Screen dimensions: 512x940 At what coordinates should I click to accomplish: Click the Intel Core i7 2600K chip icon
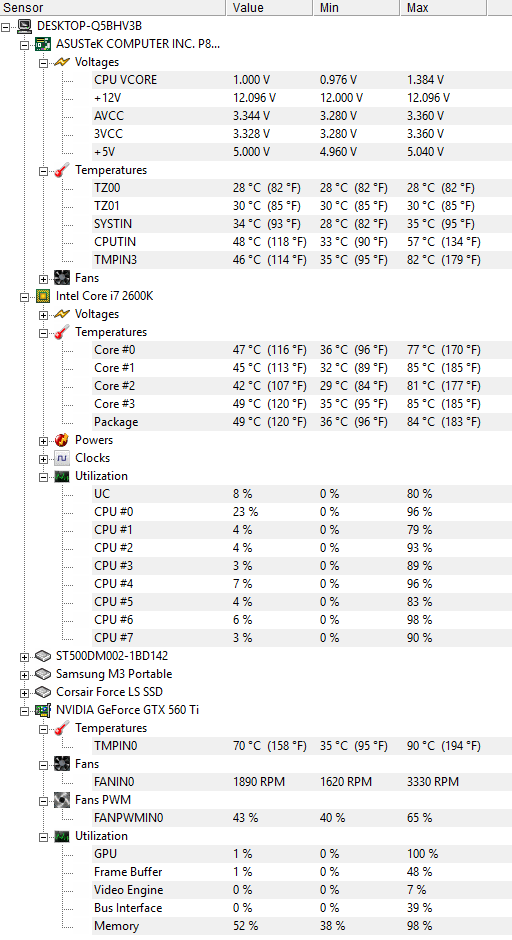coord(43,296)
